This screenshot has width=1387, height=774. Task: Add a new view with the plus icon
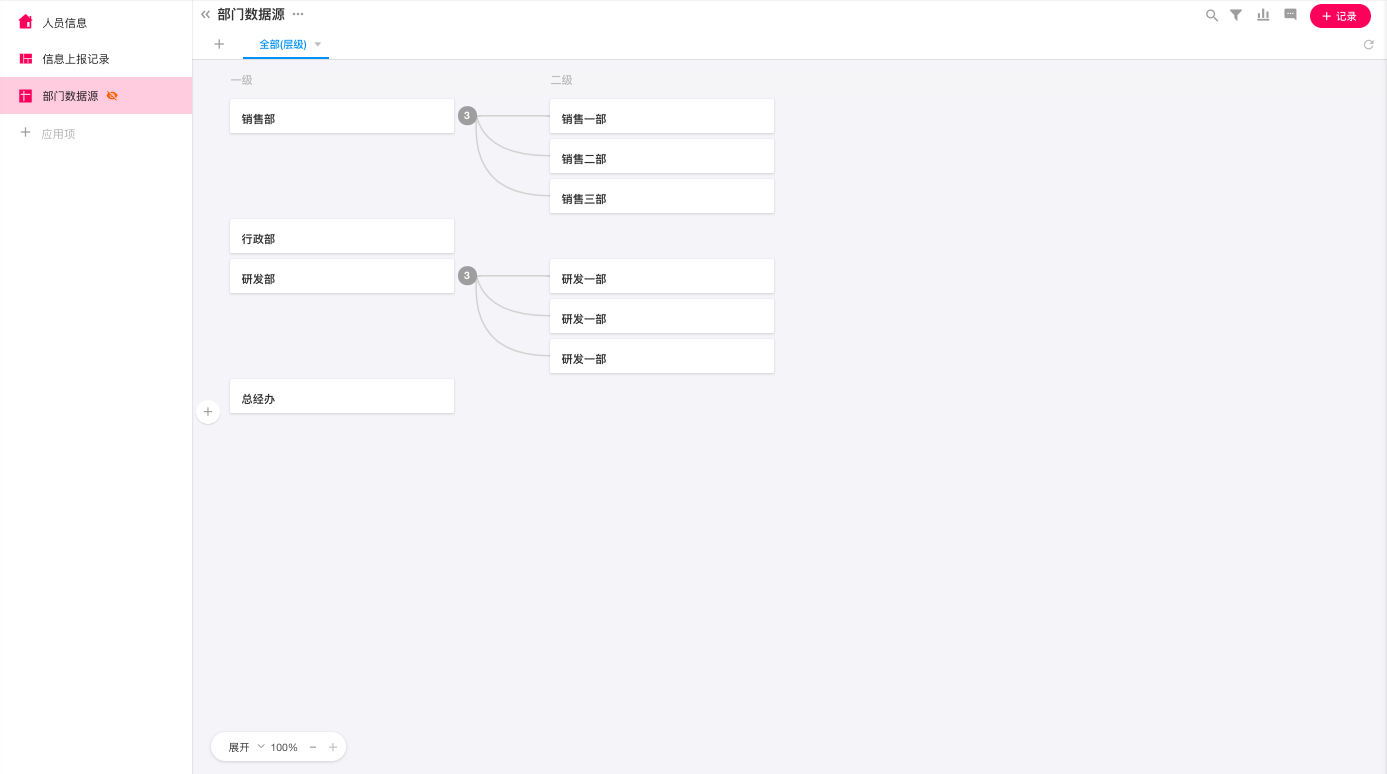pyautogui.click(x=219, y=44)
